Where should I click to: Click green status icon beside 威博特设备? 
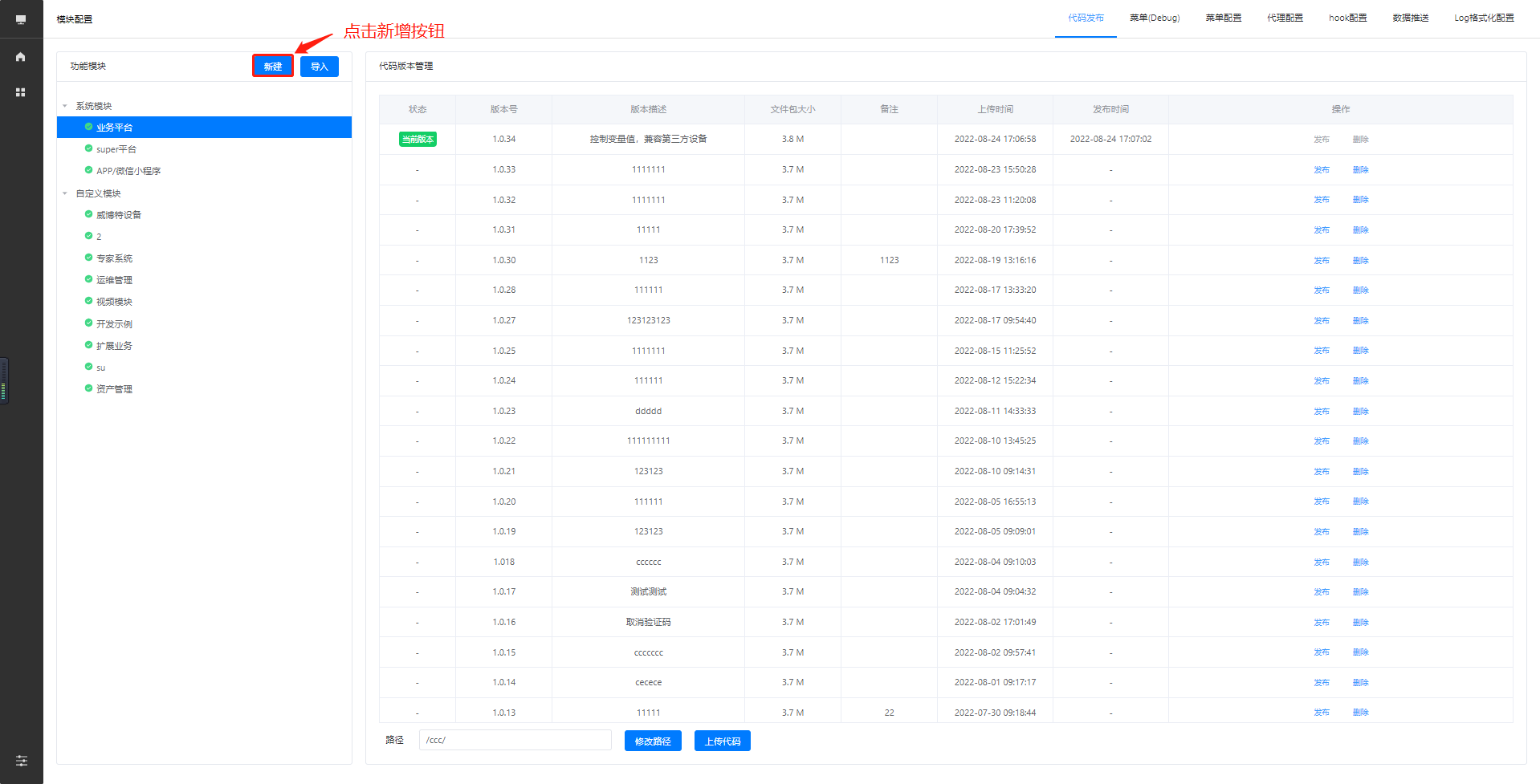click(88, 214)
